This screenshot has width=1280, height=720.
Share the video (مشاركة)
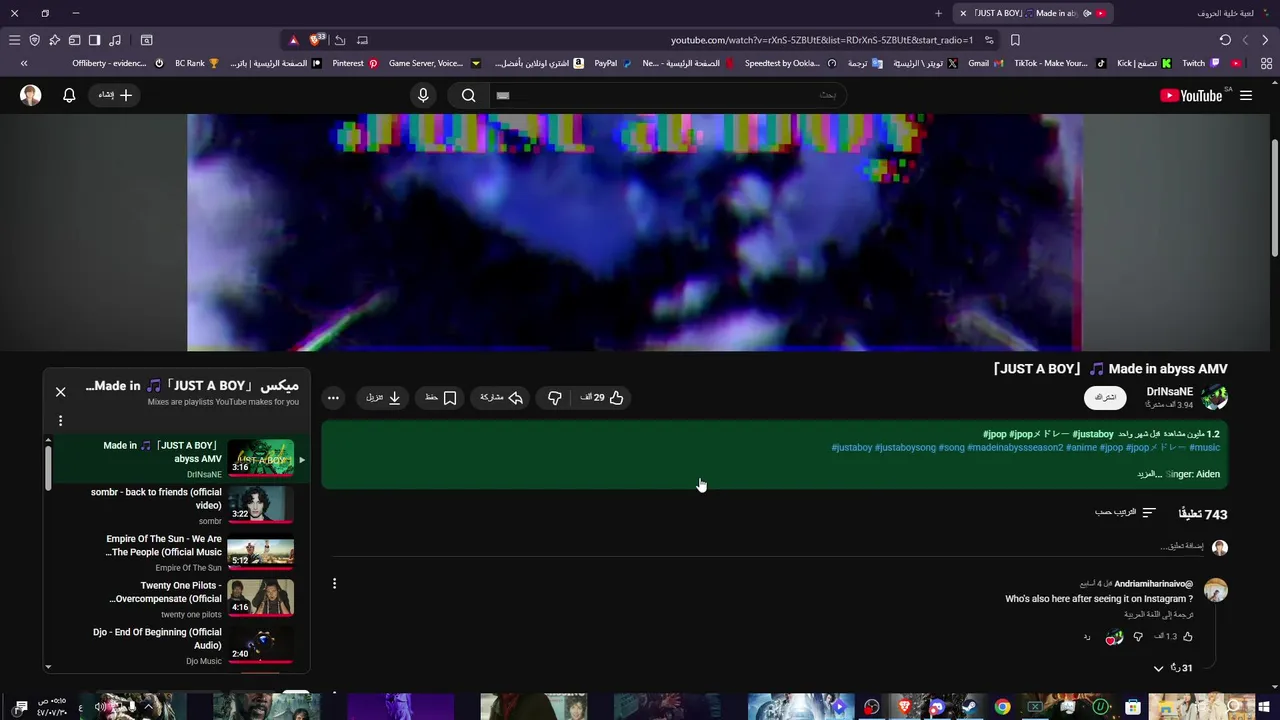click(502, 398)
